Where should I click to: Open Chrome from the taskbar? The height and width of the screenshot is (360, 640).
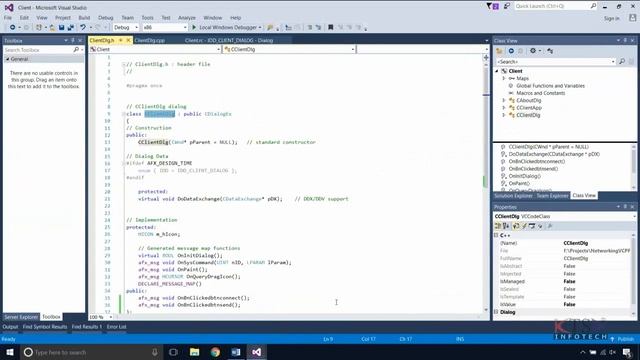click(x=215, y=352)
